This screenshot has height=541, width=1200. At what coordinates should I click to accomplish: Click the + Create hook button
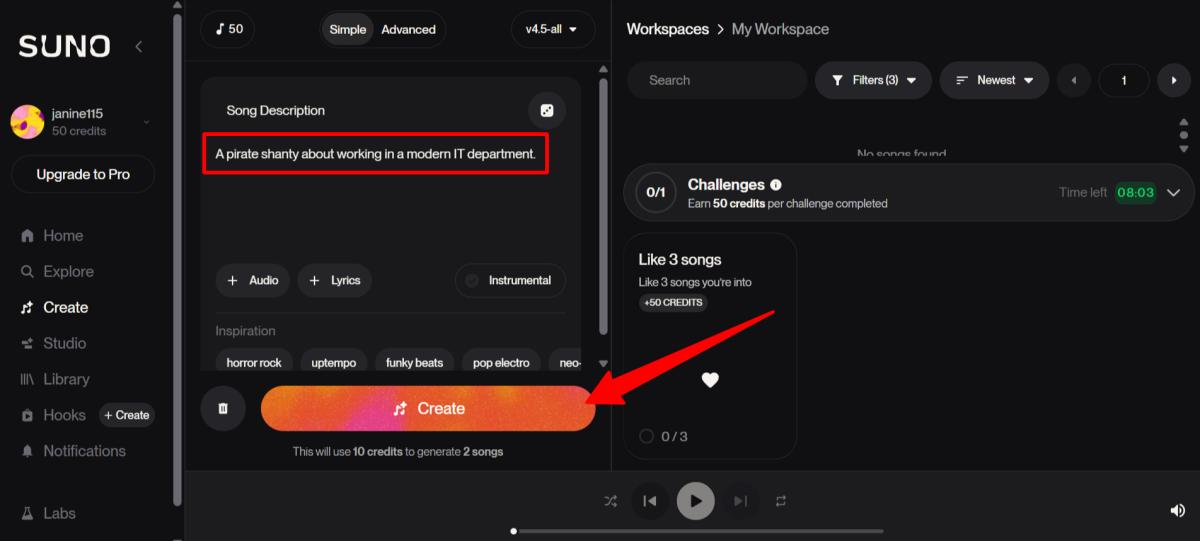point(127,415)
